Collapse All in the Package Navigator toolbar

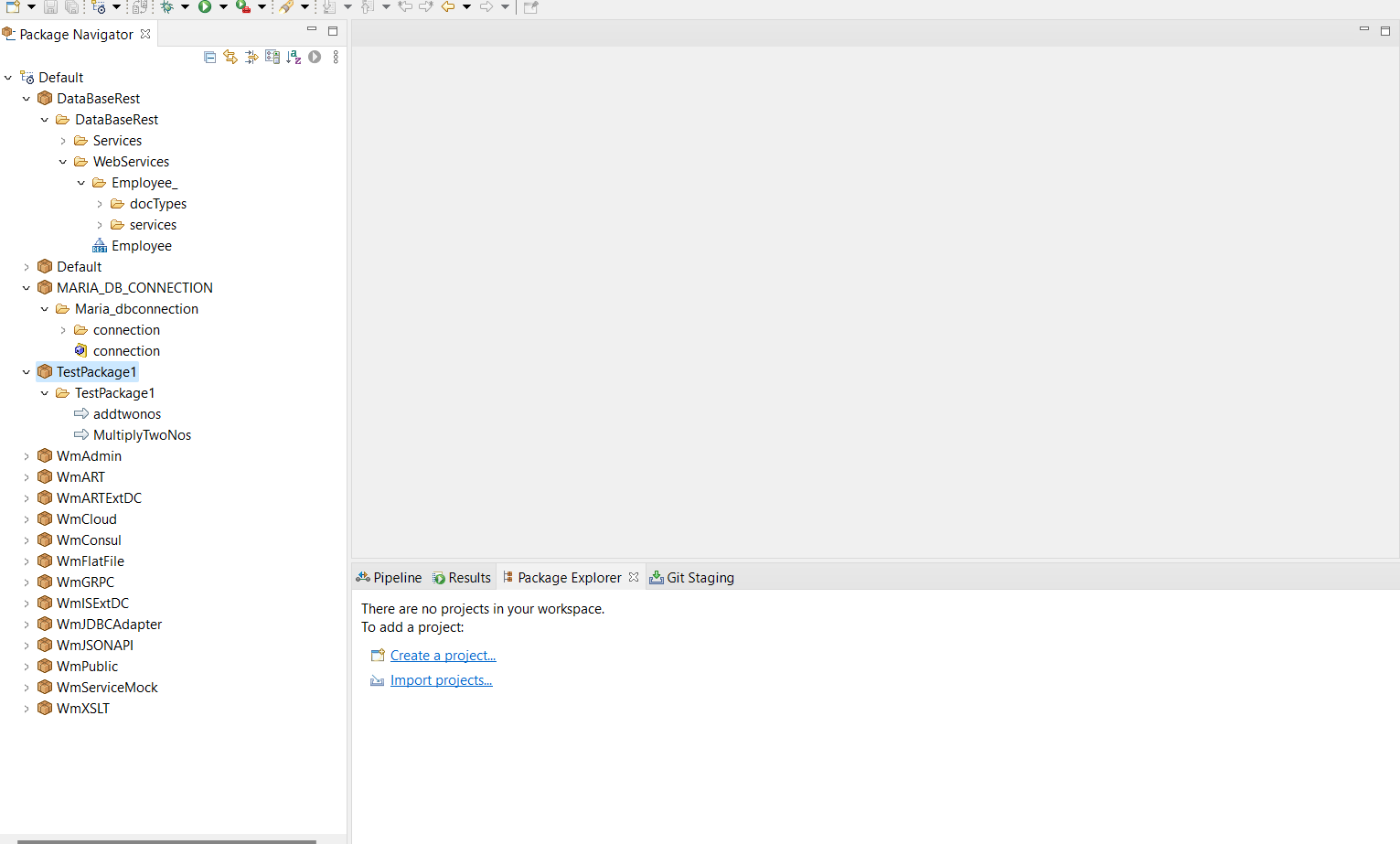point(209,57)
